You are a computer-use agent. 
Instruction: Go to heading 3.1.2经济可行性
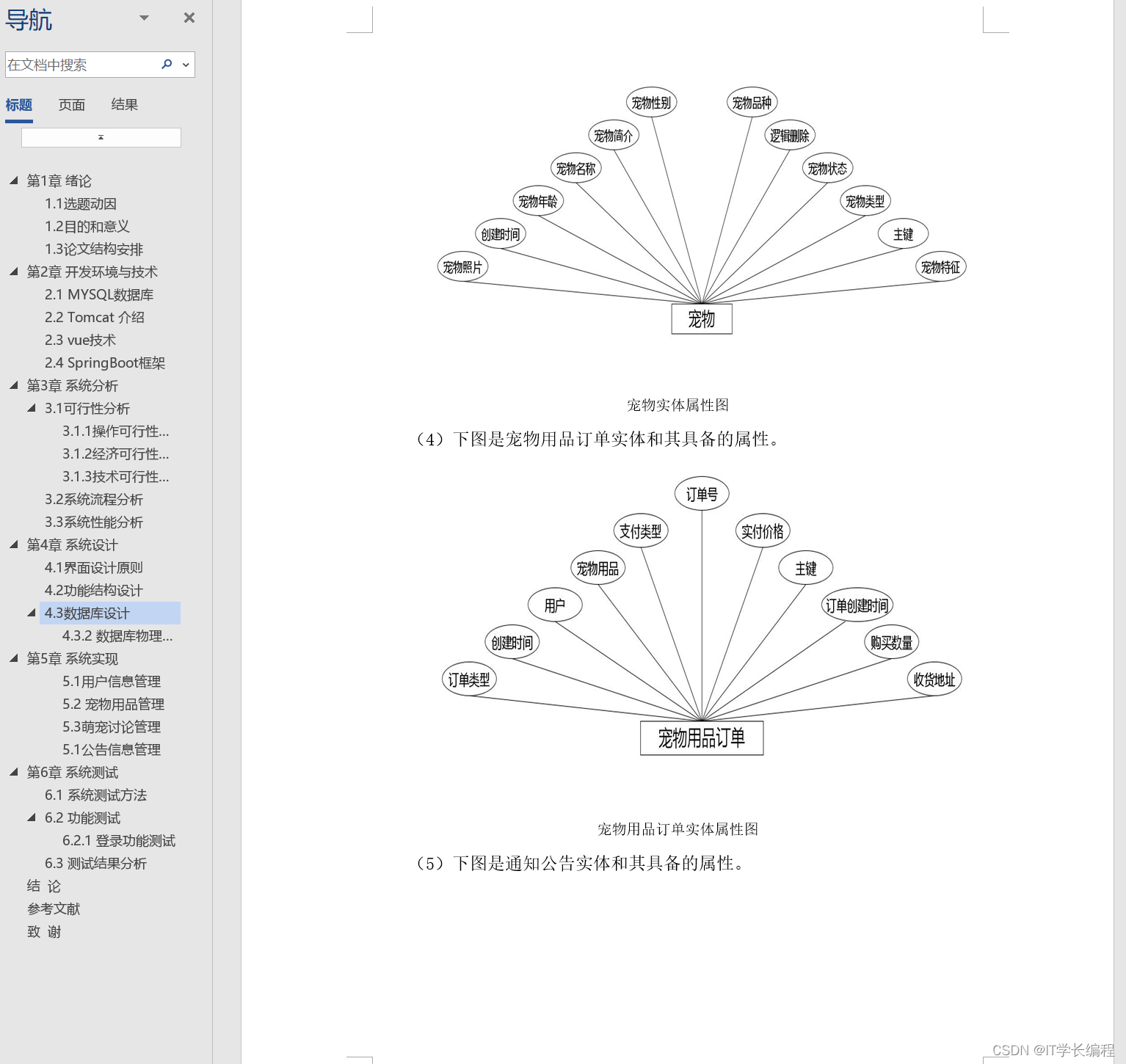[x=116, y=453]
